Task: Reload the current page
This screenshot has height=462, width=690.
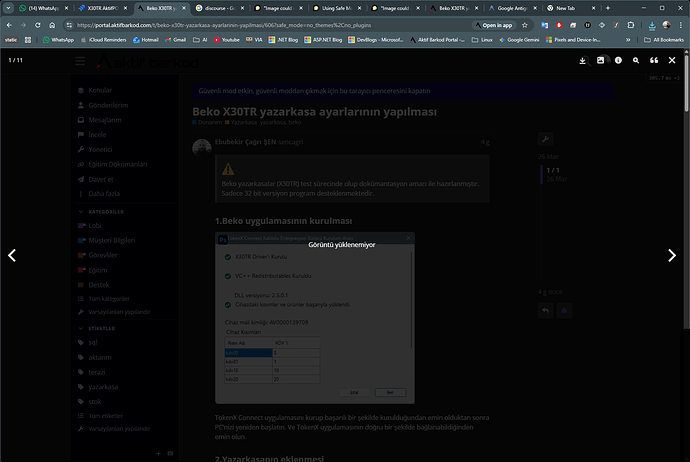Action: click(38, 25)
